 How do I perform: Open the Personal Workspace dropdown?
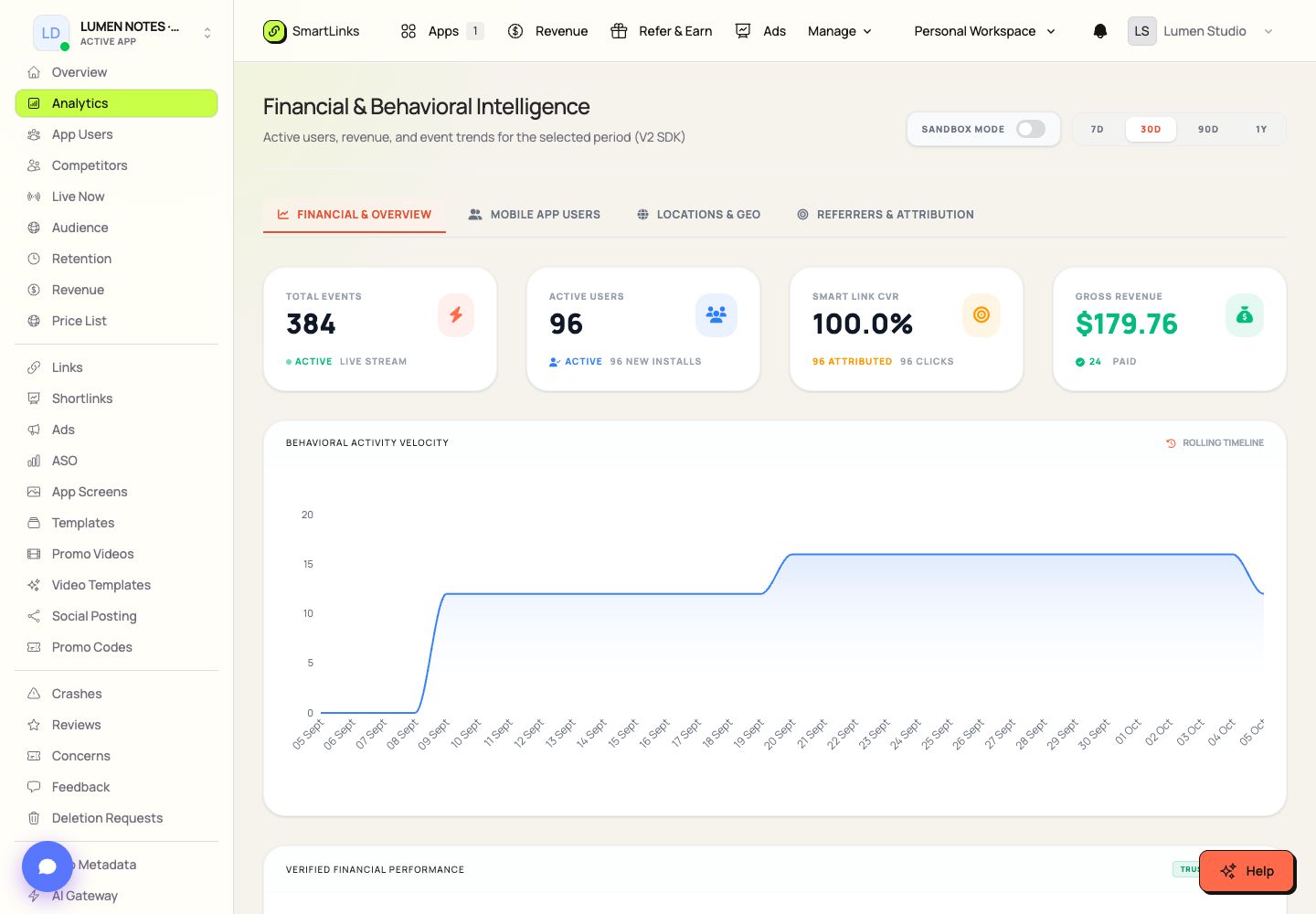click(x=985, y=31)
